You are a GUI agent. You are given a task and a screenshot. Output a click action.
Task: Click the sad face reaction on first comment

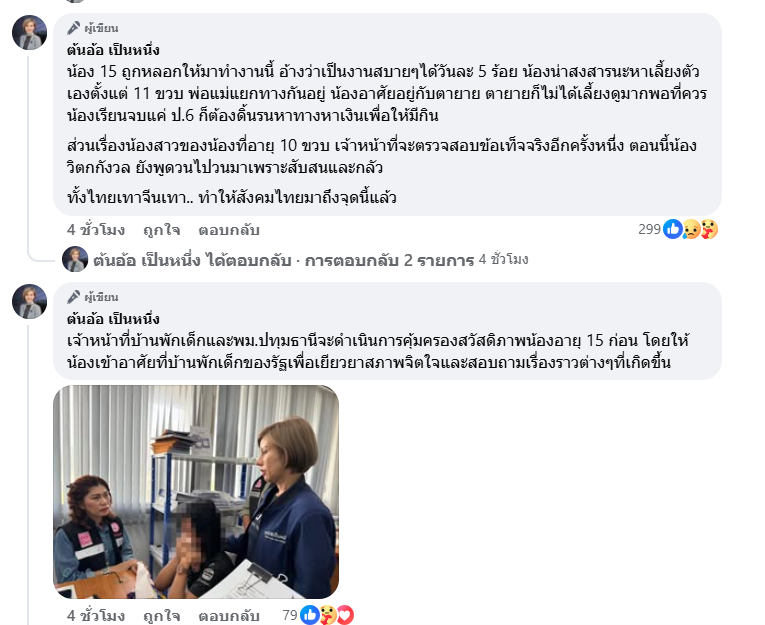coord(691,229)
